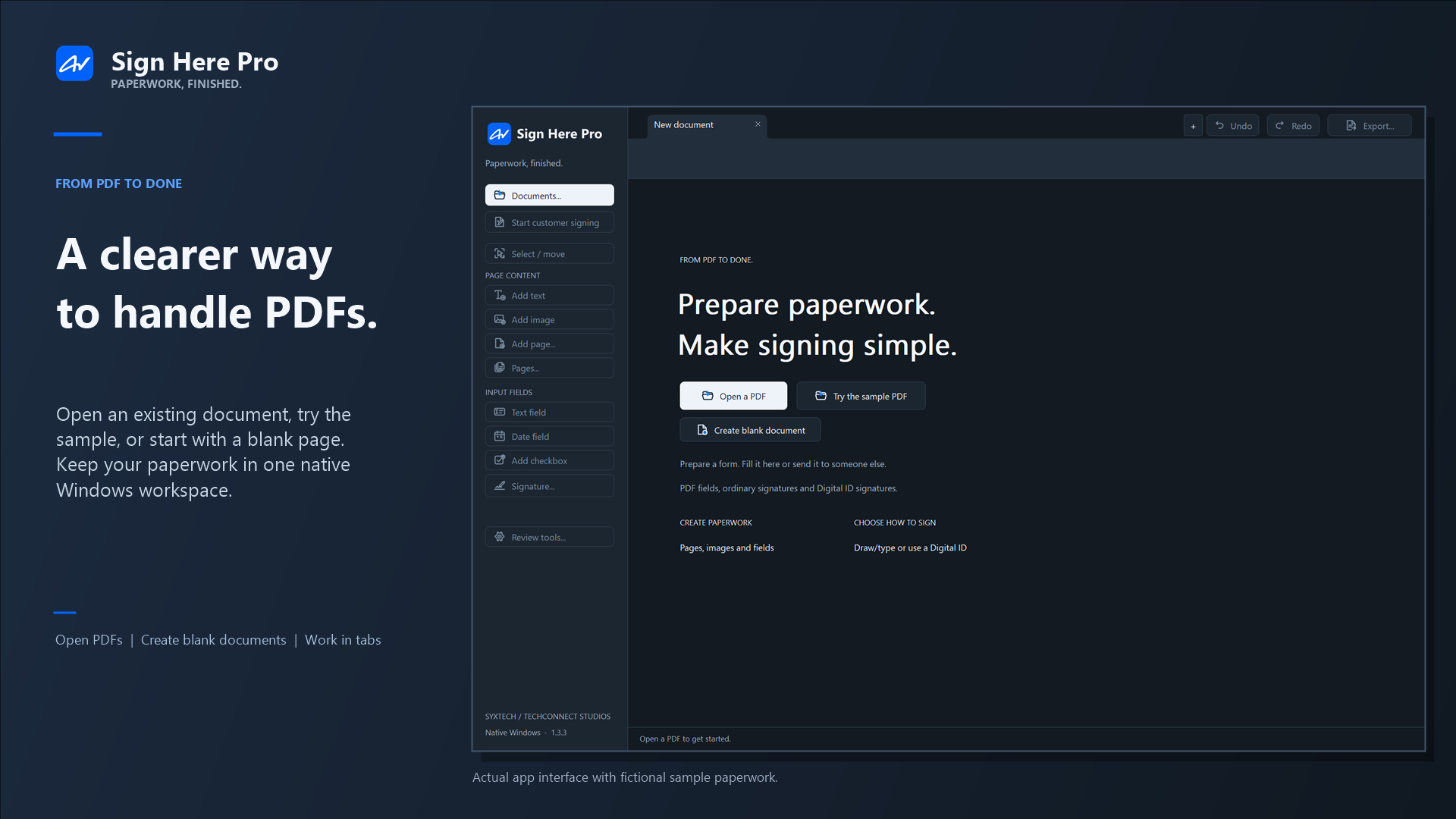Viewport: 1456px width, 819px height.
Task: Click the 'CHOOSE HOW TO SIGN' heading
Action: [x=895, y=522]
